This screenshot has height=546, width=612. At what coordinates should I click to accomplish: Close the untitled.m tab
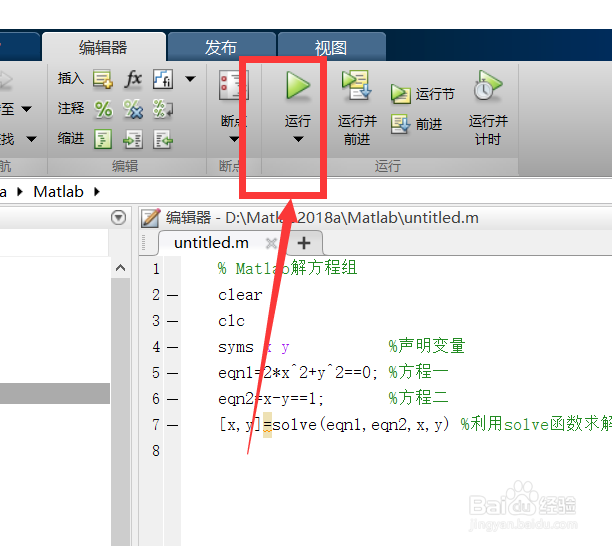pos(271,243)
